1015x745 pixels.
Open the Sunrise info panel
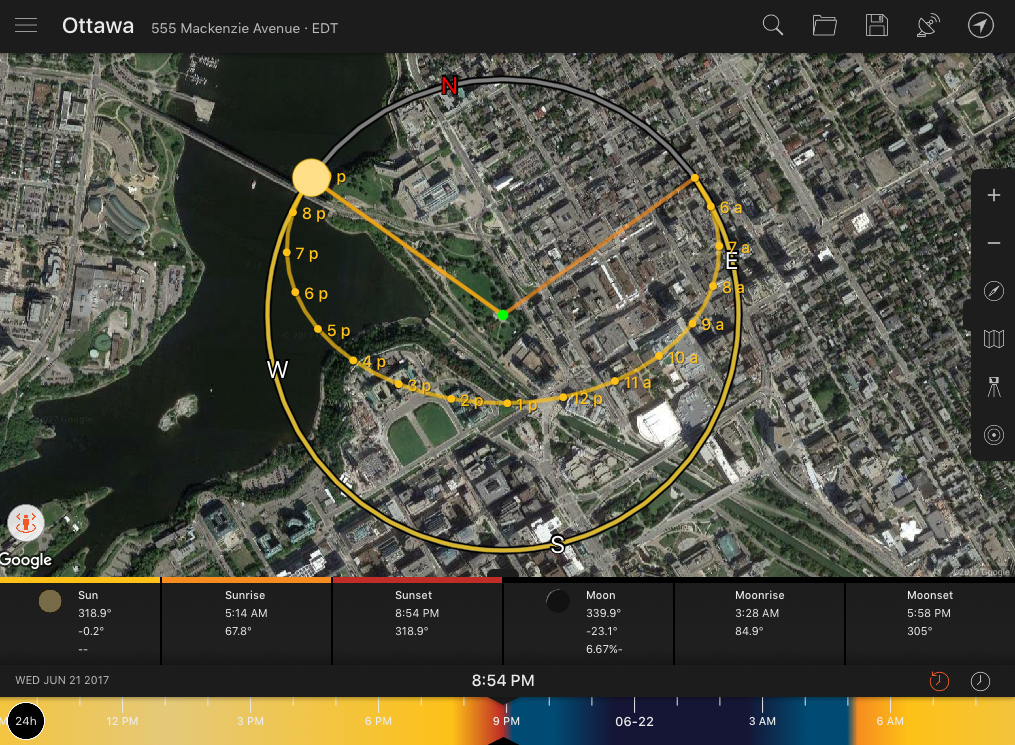coord(246,620)
